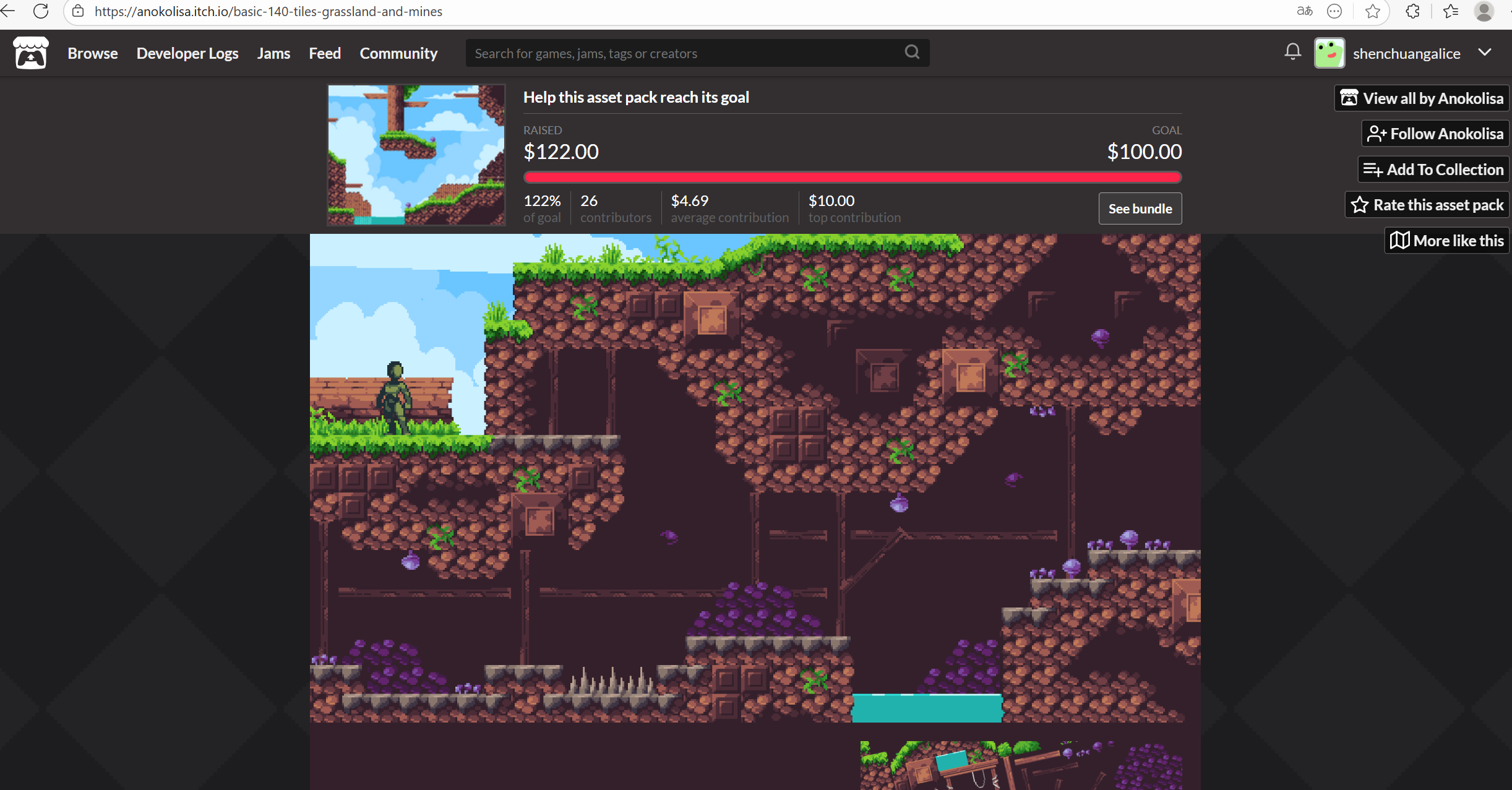Click the 122% of goal stat
1512x790 pixels.
542,208
